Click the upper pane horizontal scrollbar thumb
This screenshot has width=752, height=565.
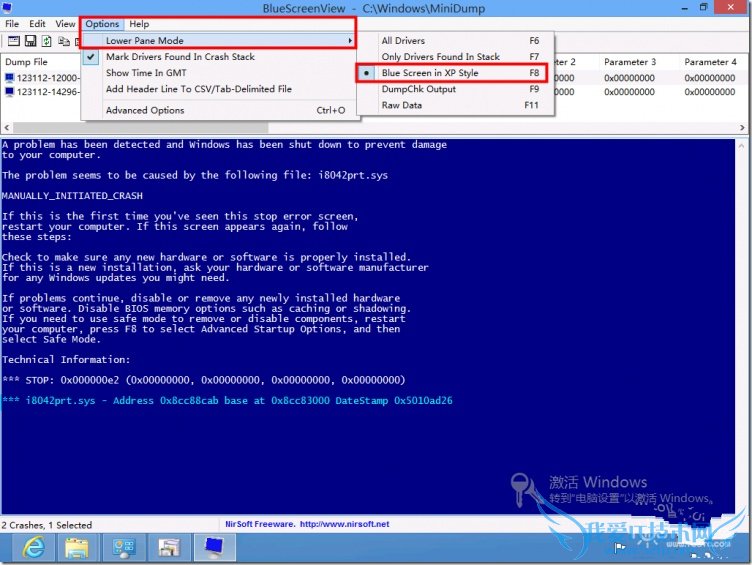click(x=140, y=128)
